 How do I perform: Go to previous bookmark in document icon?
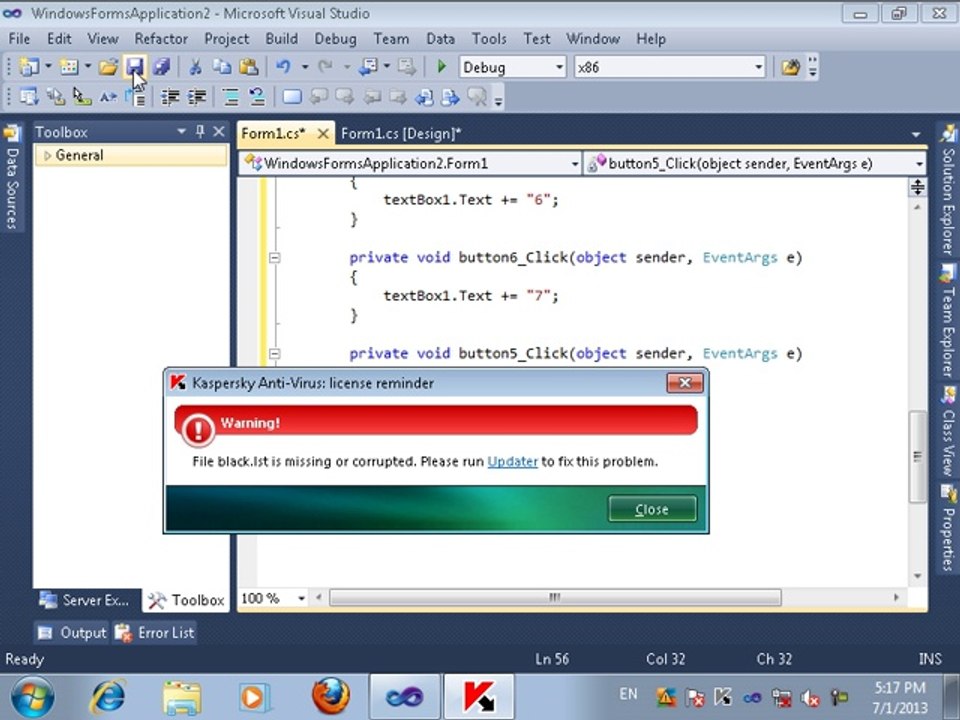(424, 97)
